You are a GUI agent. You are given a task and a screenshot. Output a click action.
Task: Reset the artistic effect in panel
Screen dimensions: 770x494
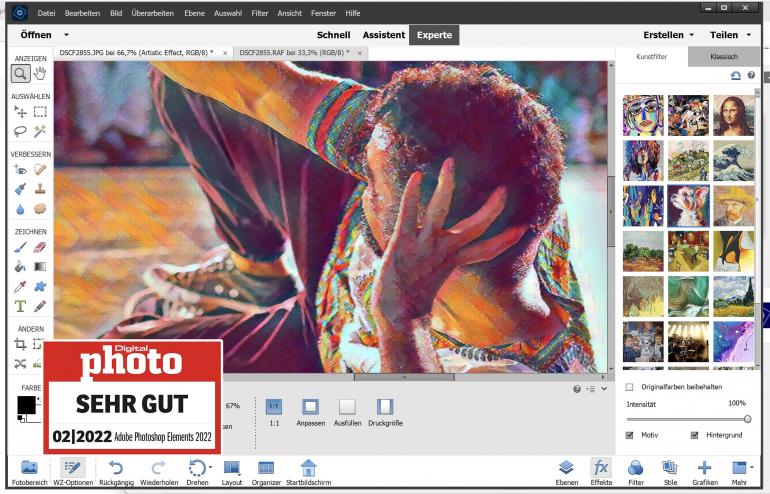(736, 75)
